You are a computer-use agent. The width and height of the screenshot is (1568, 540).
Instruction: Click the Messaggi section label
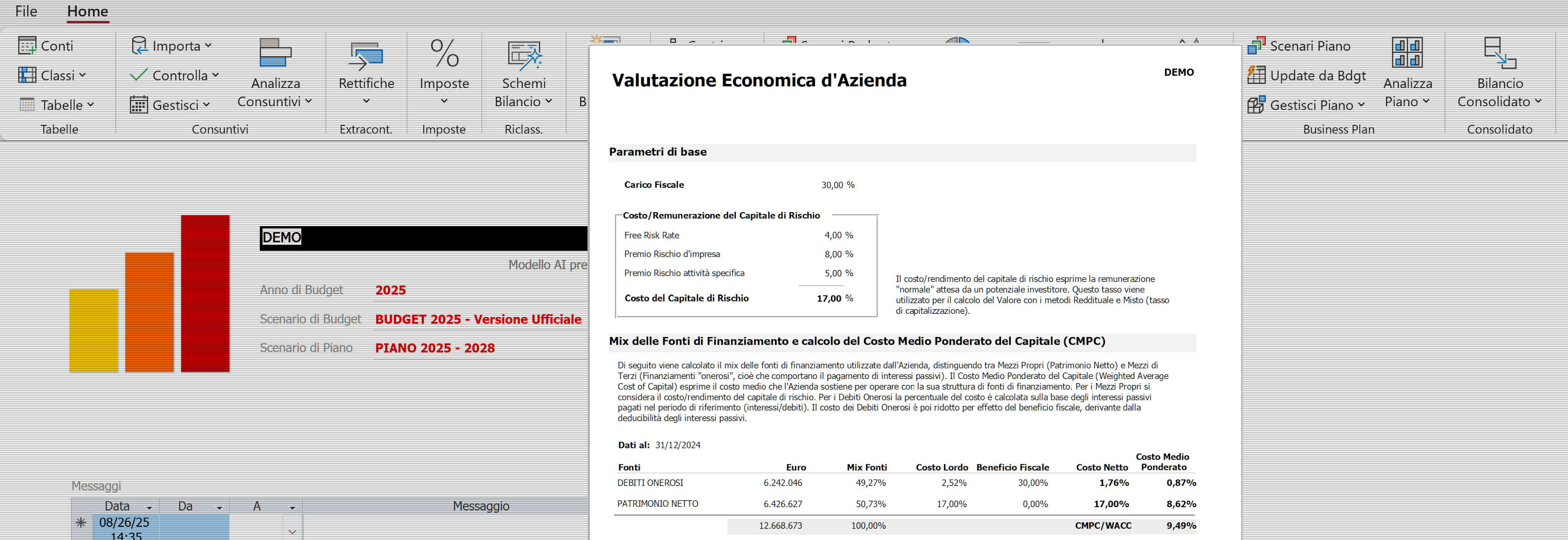[96, 486]
